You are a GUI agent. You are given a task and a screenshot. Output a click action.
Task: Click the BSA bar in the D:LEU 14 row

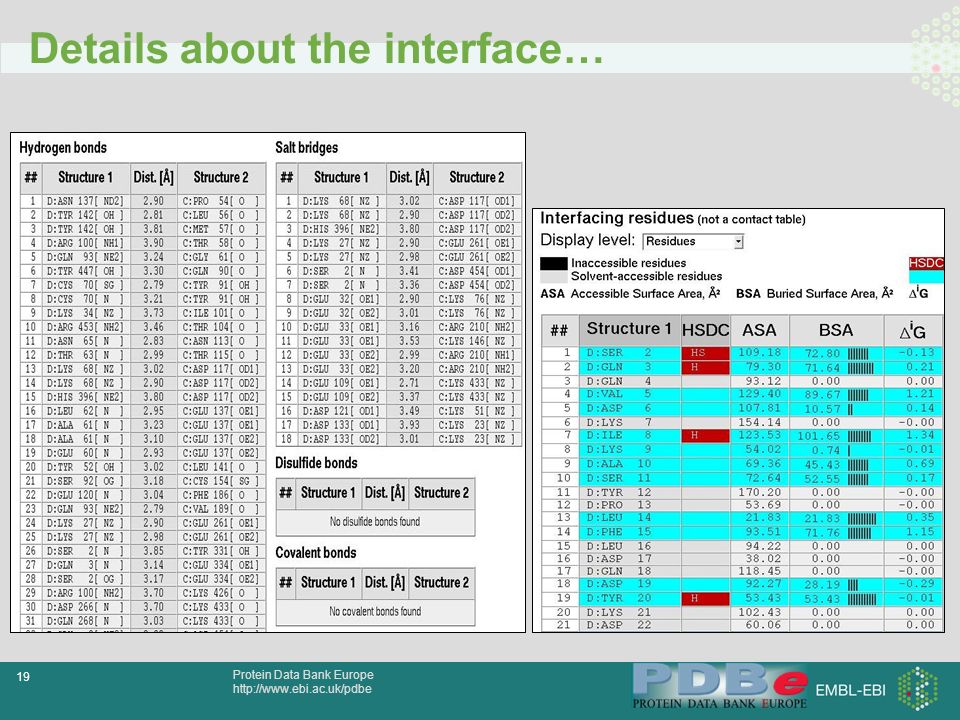pyautogui.click(x=862, y=519)
